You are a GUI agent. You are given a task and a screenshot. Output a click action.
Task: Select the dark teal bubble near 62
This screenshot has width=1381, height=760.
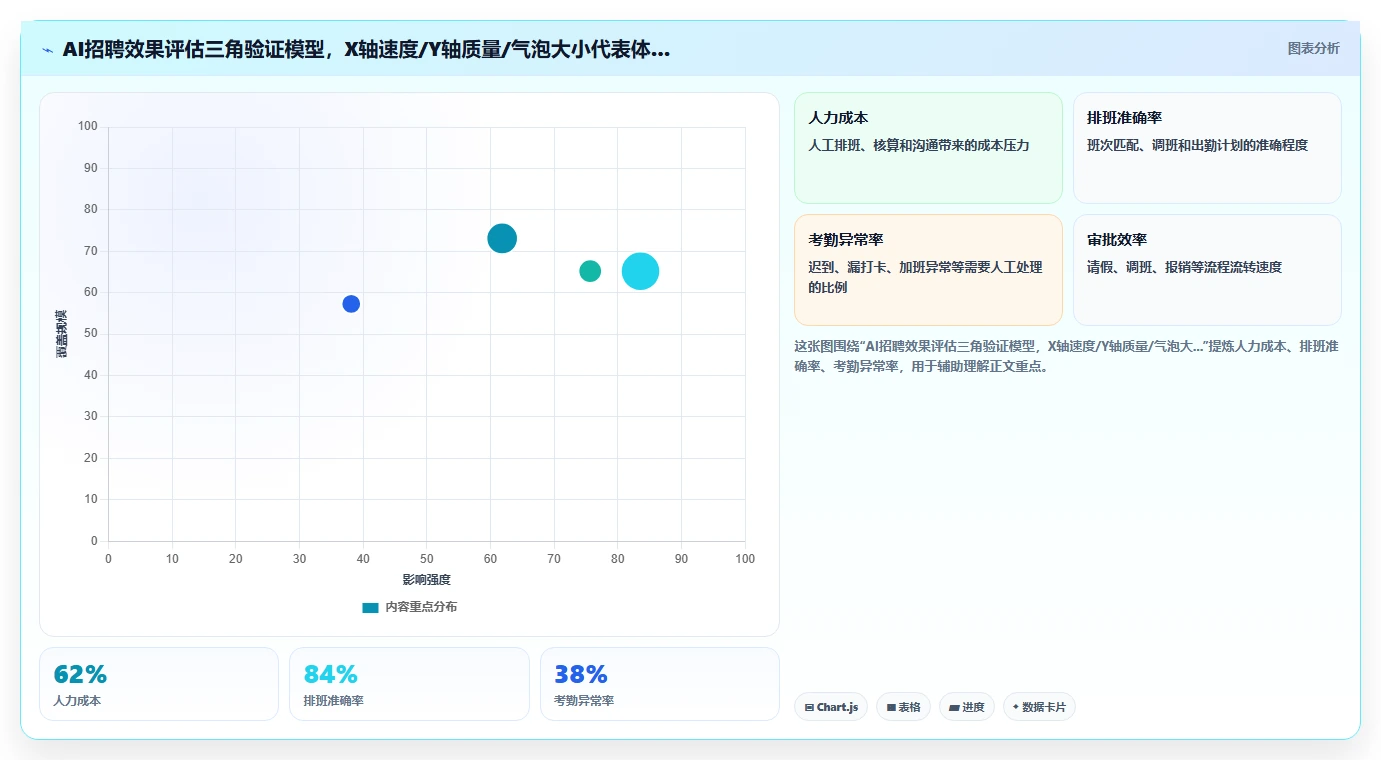point(502,238)
